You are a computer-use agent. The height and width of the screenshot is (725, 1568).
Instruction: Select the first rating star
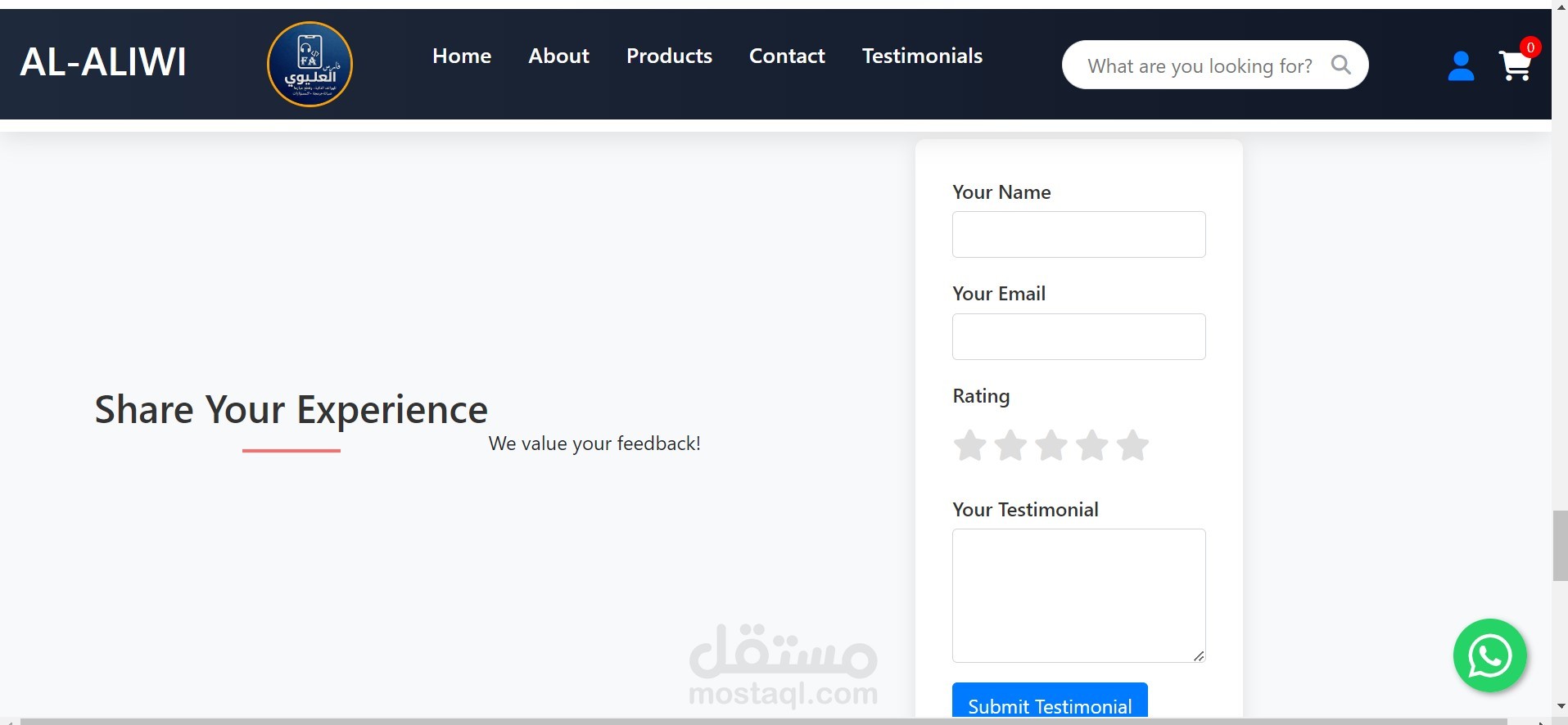(969, 445)
